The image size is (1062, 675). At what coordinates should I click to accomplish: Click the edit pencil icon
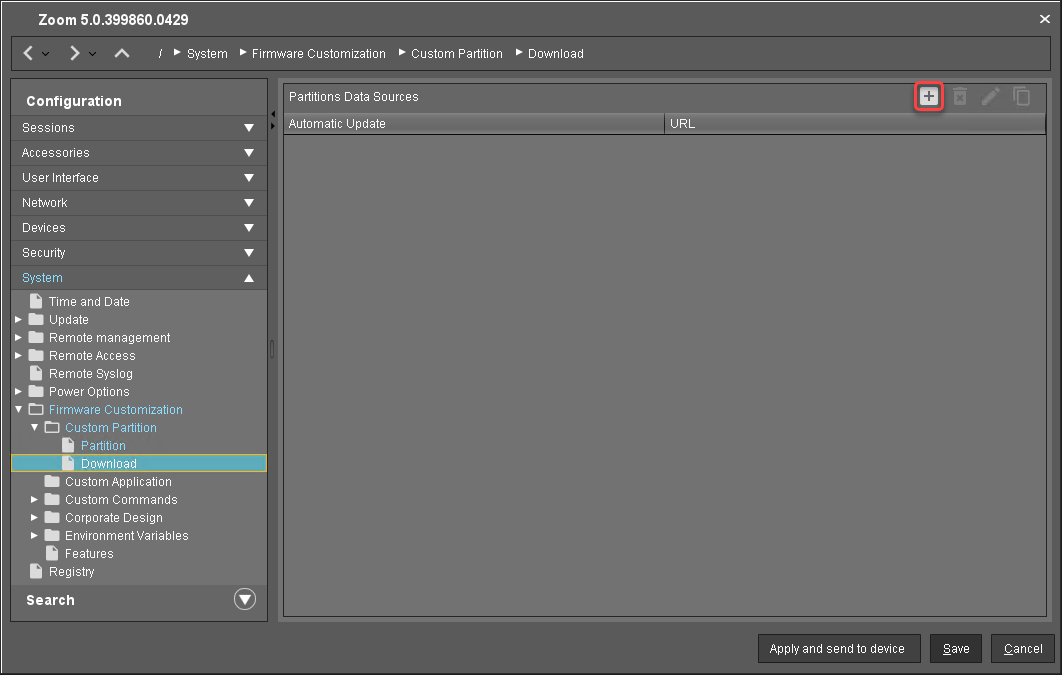click(990, 96)
